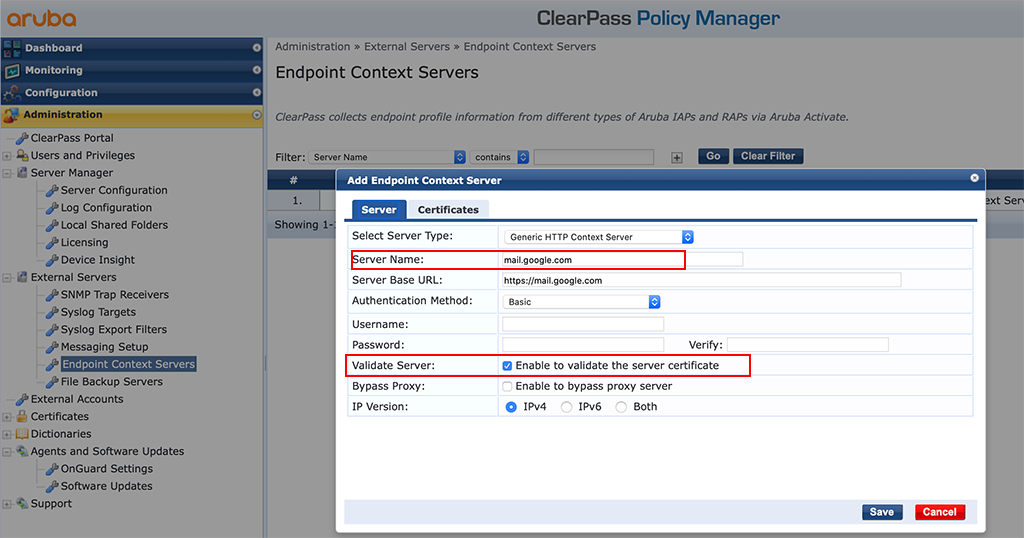This screenshot has width=1024, height=538.
Task: Click the Server Base URL field
Action: point(701,281)
